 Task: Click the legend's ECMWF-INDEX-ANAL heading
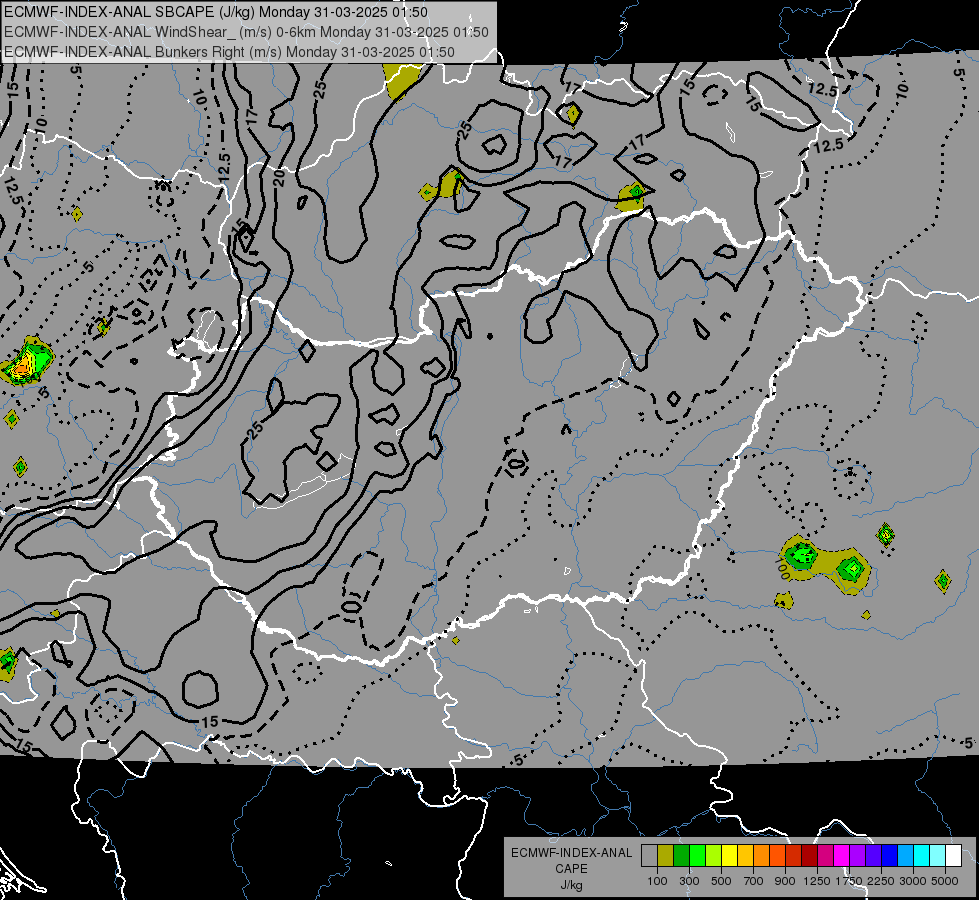[x=572, y=853]
